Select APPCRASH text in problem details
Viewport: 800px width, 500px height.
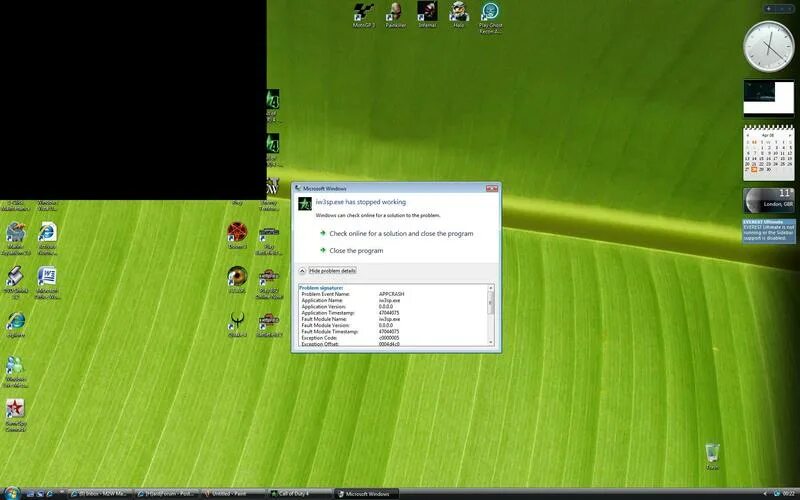tap(391, 294)
